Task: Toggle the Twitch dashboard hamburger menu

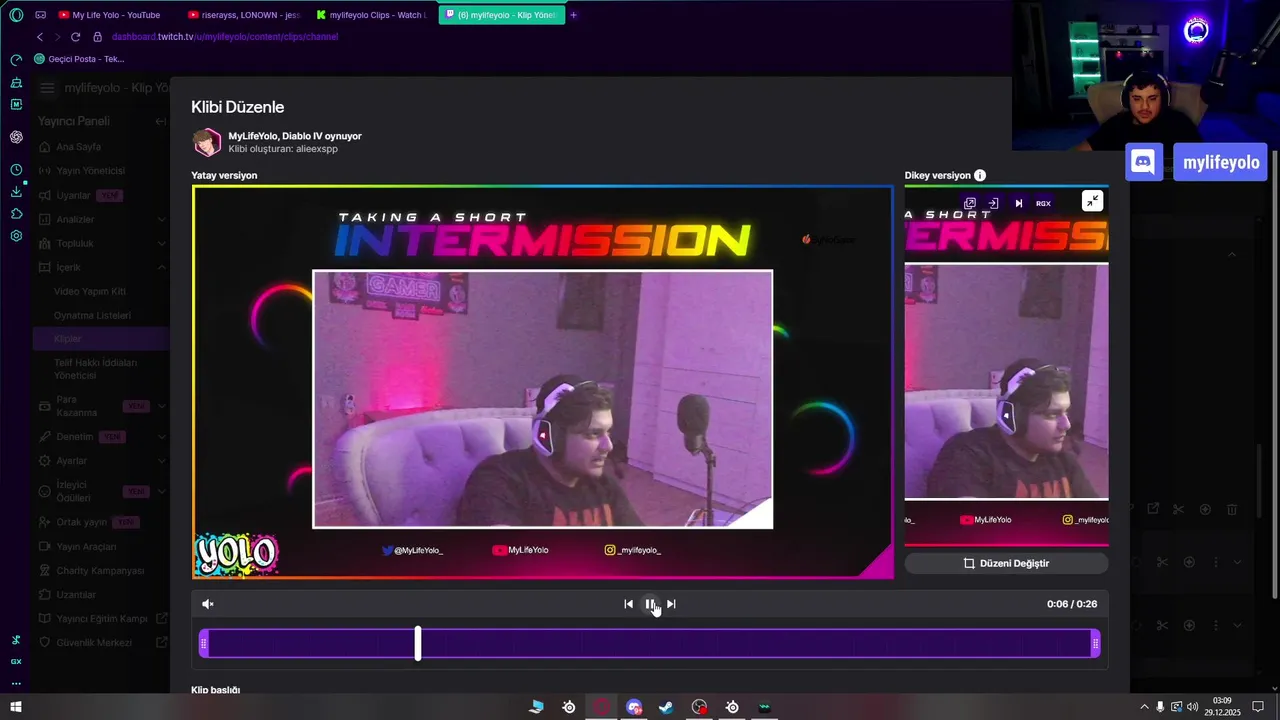Action: pyautogui.click(x=47, y=88)
